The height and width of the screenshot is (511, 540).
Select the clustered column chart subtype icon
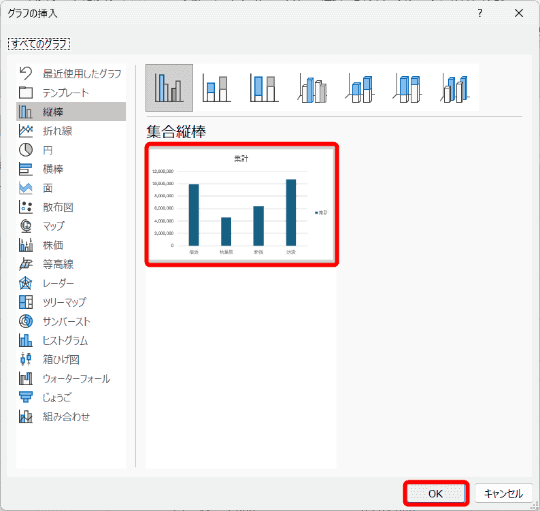tap(169, 88)
